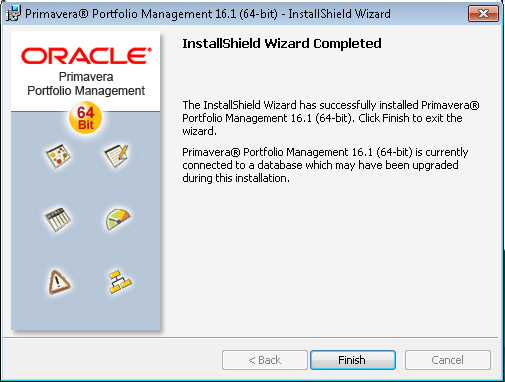Click the red ORACLE logo

[x=86, y=56]
